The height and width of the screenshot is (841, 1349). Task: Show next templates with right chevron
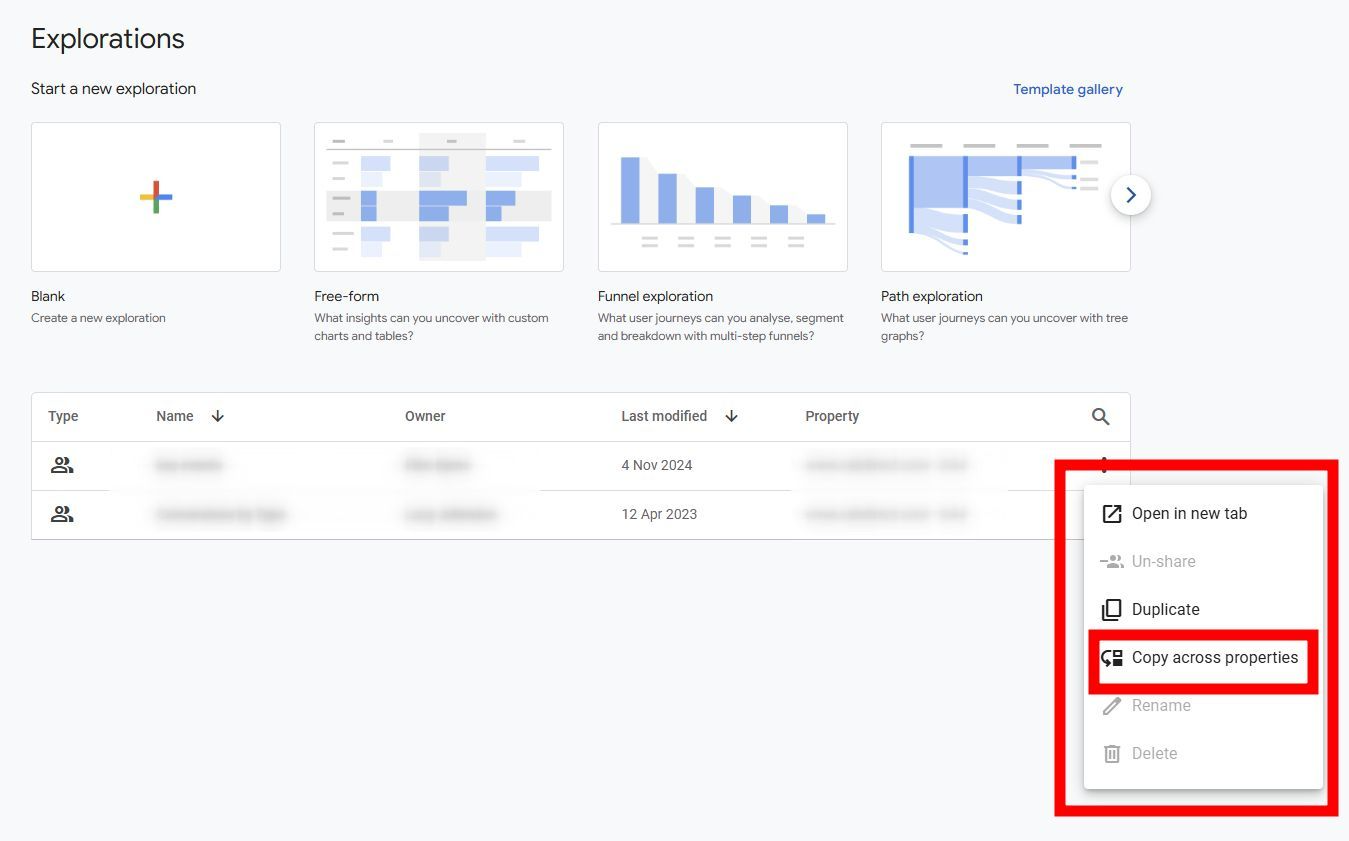click(1131, 196)
